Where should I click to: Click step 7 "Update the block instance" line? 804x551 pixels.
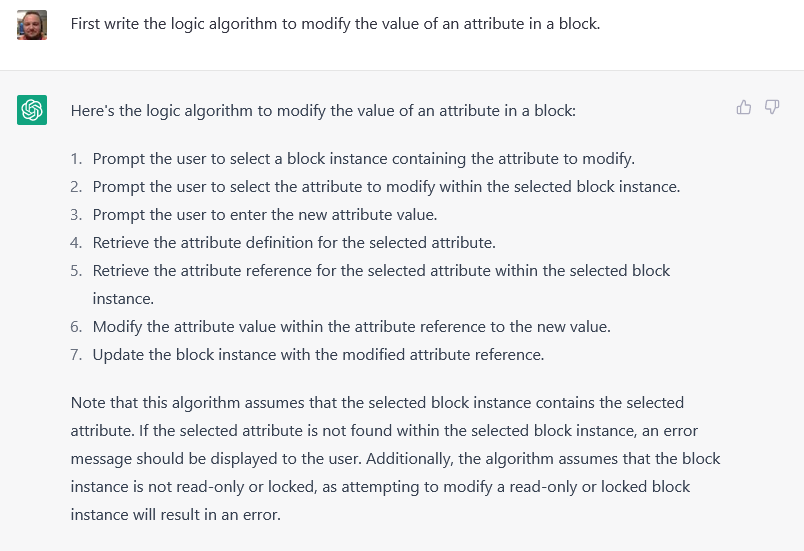[318, 355]
